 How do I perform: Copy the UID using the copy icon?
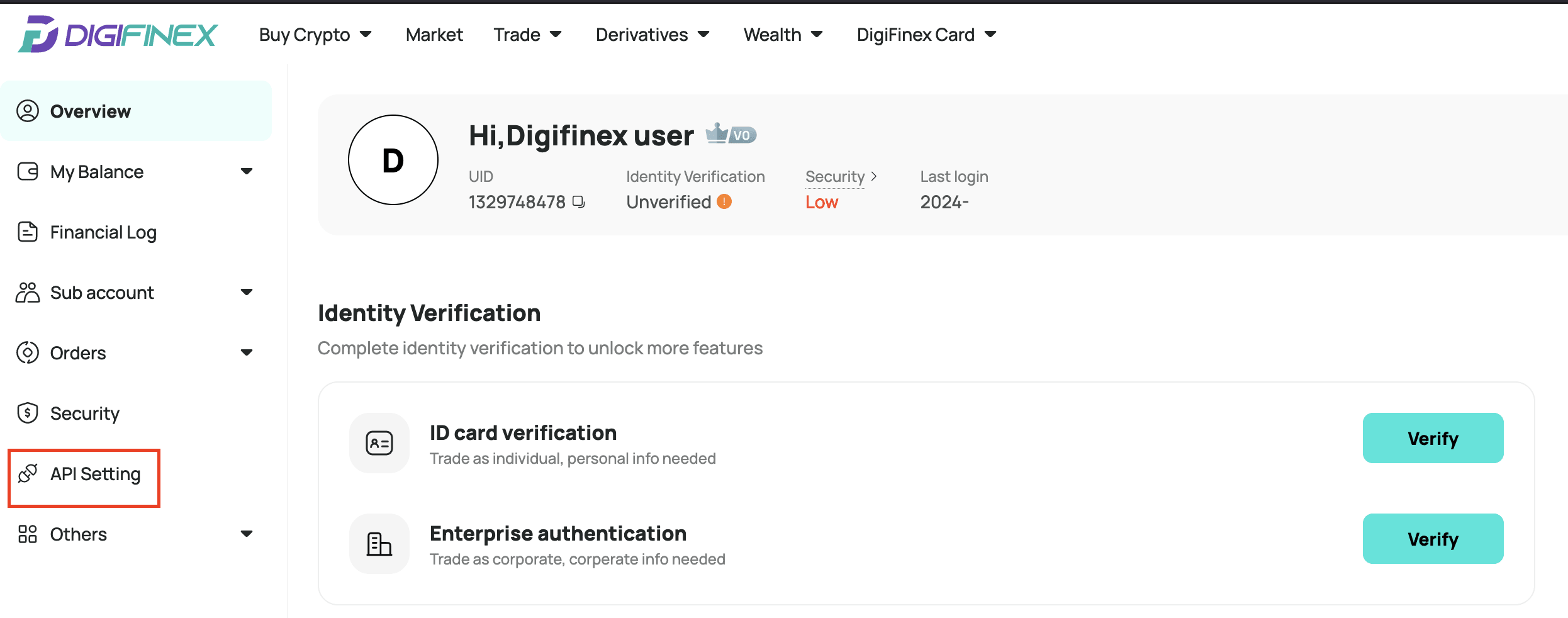point(579,202)
